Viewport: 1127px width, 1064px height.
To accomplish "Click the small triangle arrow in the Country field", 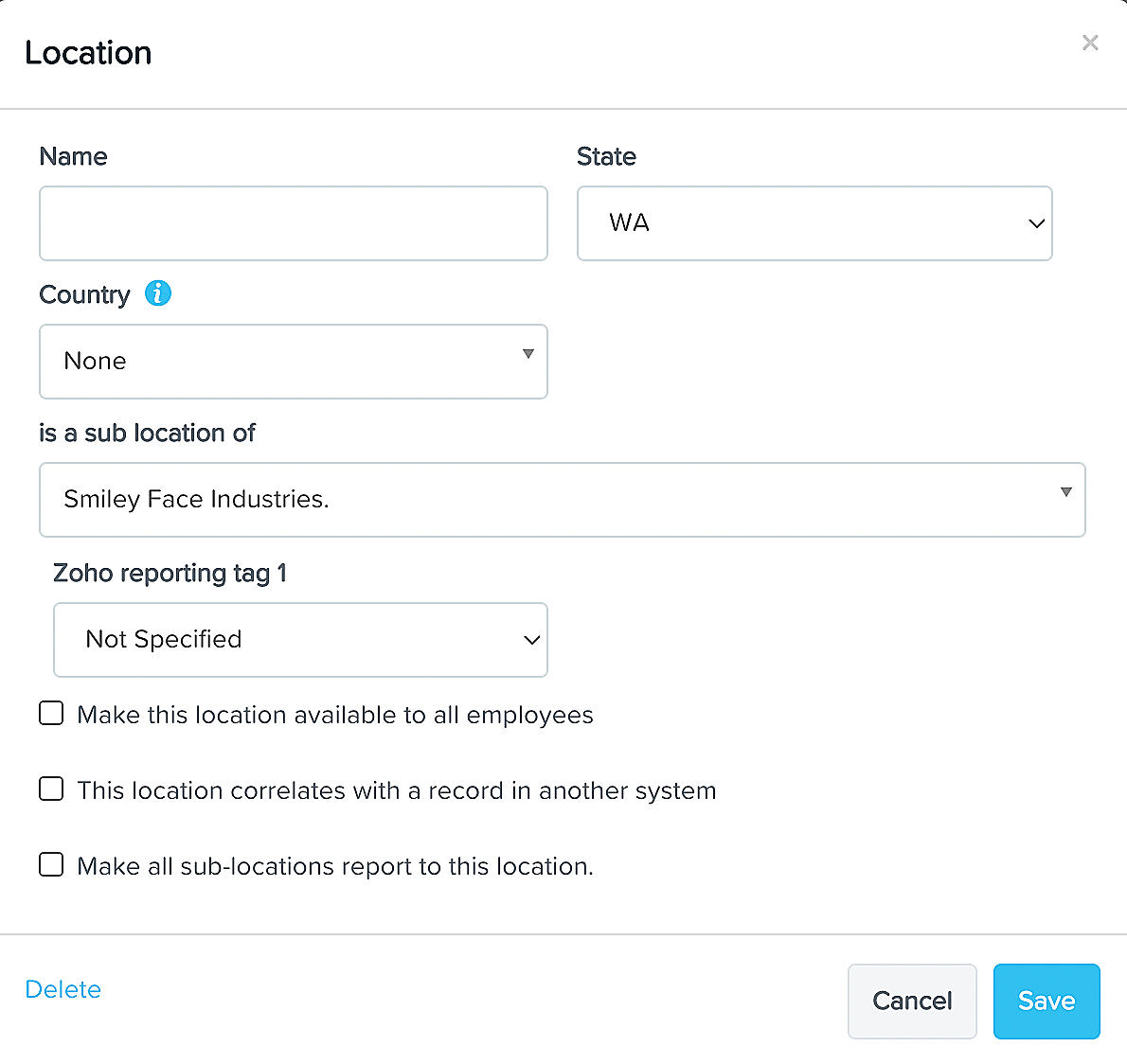I will point(528,354).
